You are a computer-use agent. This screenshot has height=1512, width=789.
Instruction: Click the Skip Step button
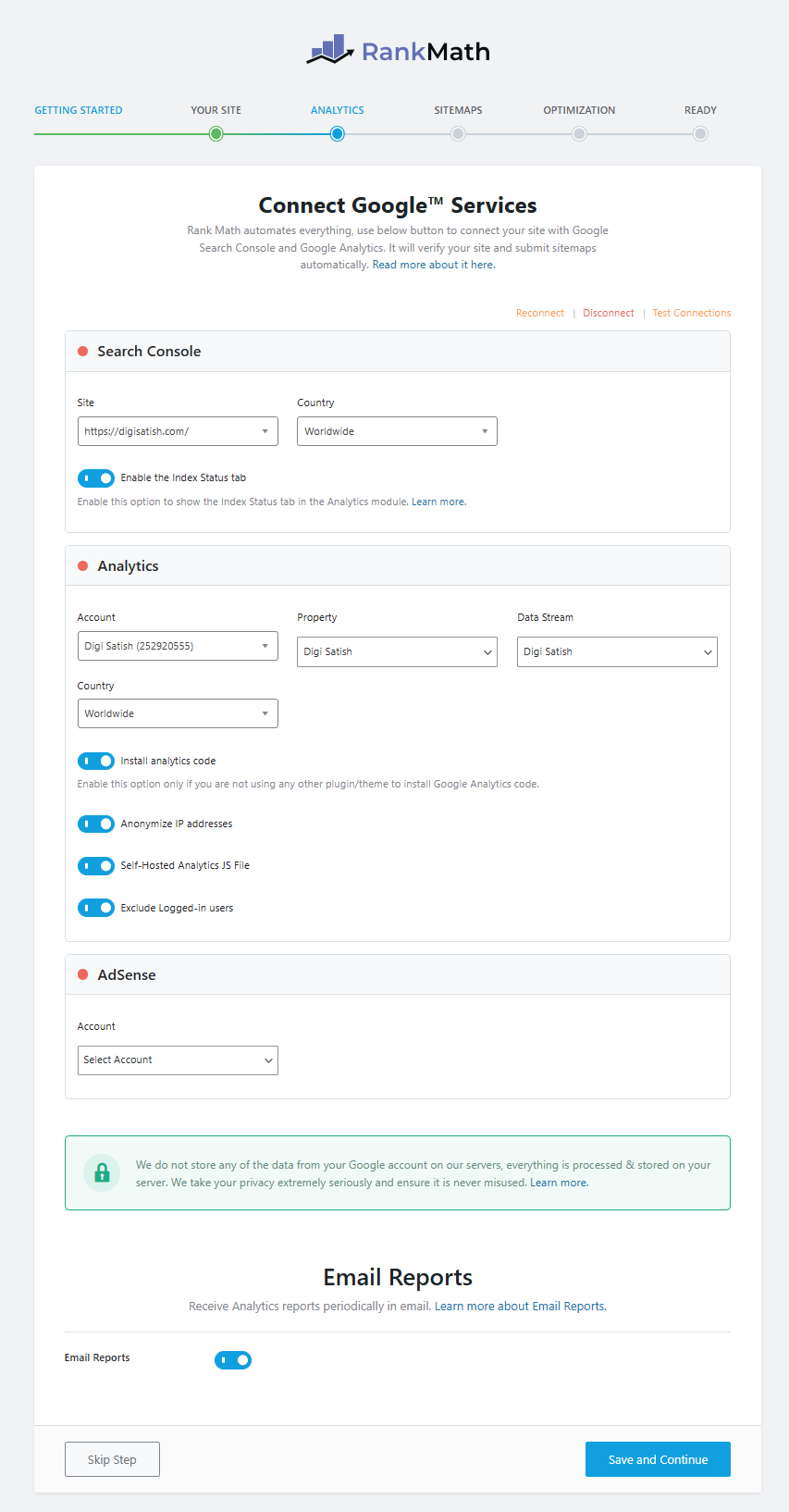click(112, 1459)
